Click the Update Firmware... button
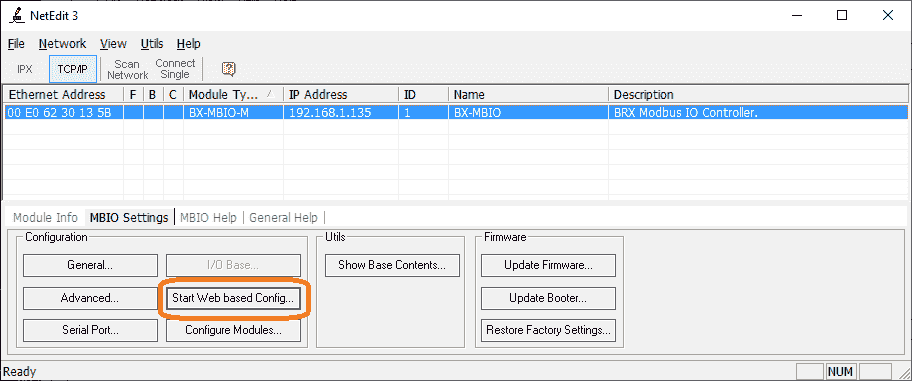Screen dimensions: 912x381 click(548, 265)
